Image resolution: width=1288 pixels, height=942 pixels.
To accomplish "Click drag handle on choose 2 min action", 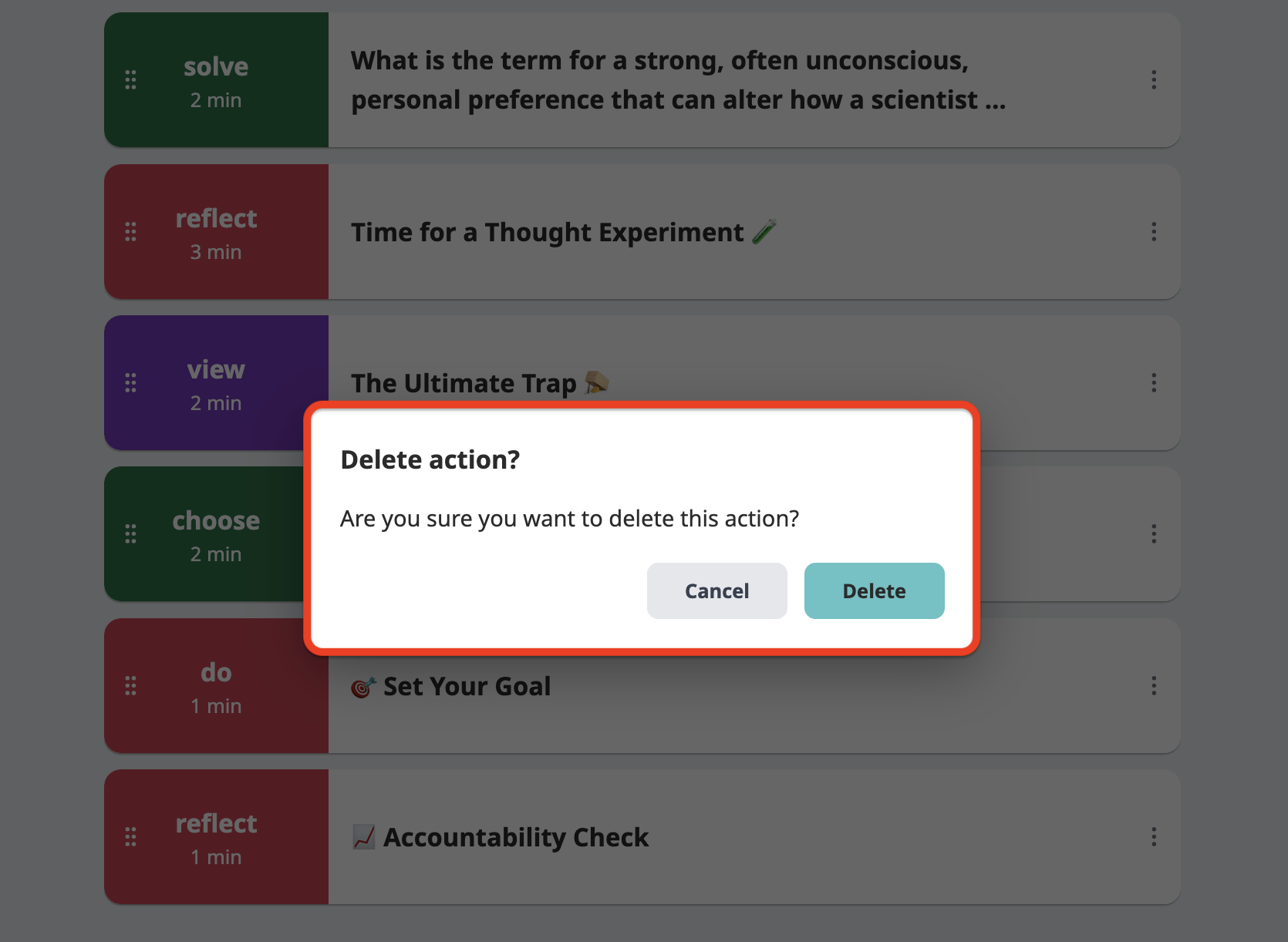I will coord(130,534).
